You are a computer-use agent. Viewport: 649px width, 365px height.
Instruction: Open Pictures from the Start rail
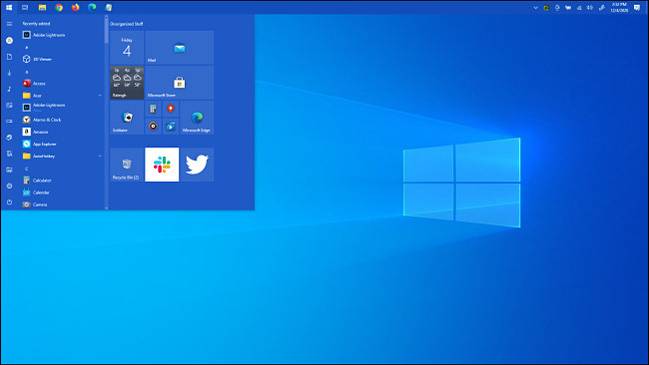9,105
